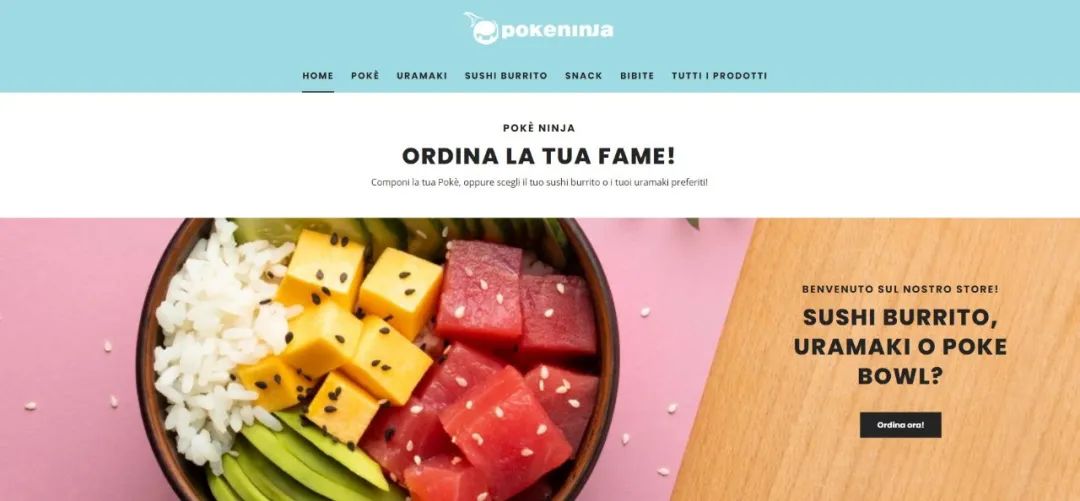Click the 'Pokè Ninja' caption above heading
Screen dimensions: 1080x501
tap(539, 128)
